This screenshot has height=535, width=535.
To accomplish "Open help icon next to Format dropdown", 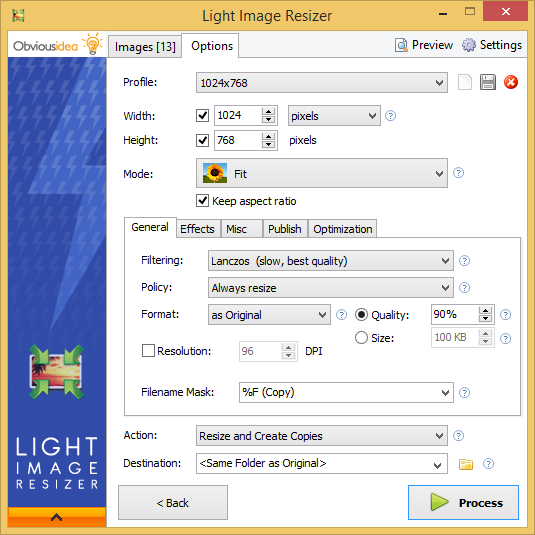I will (x=341, y=315).
